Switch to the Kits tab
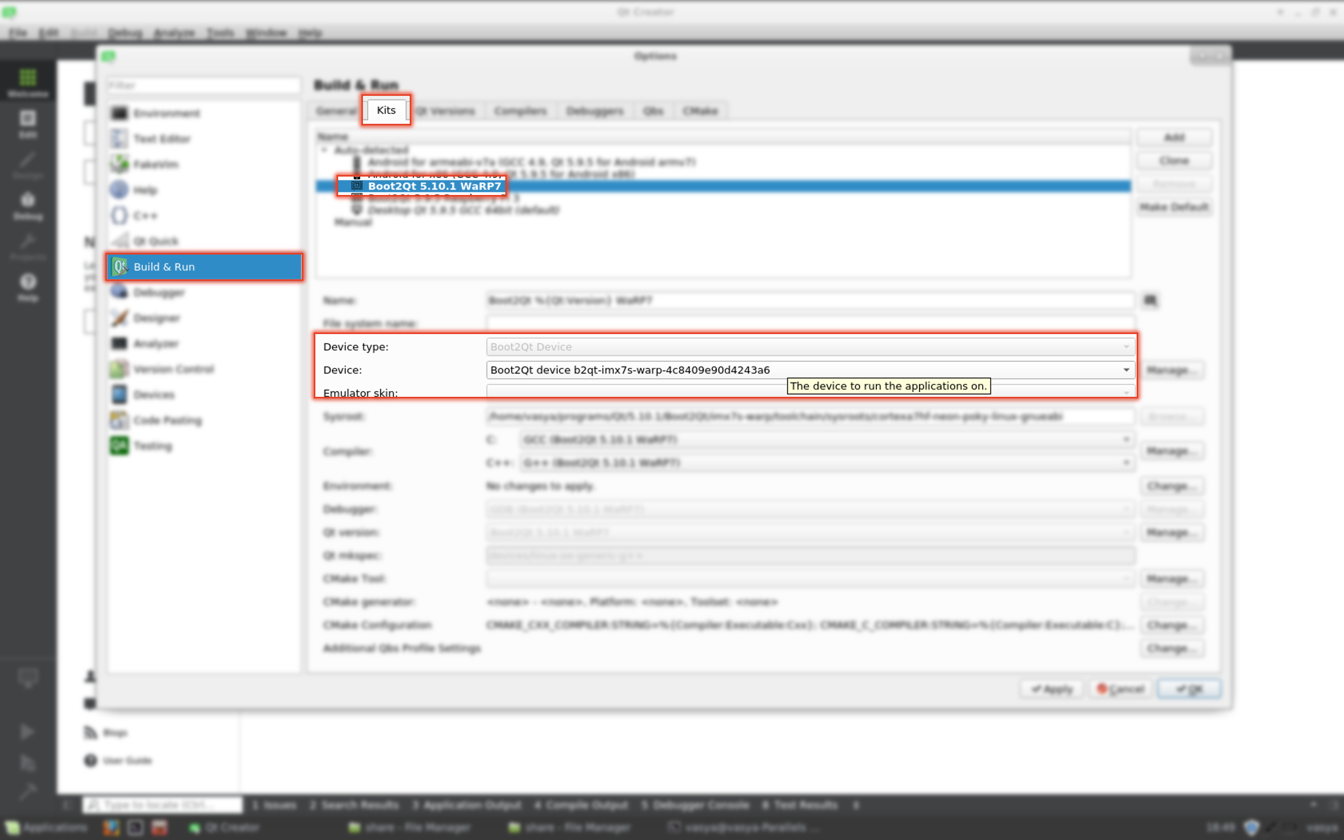Viewport: 1344px width, 840px height. (x=386, y=110)
